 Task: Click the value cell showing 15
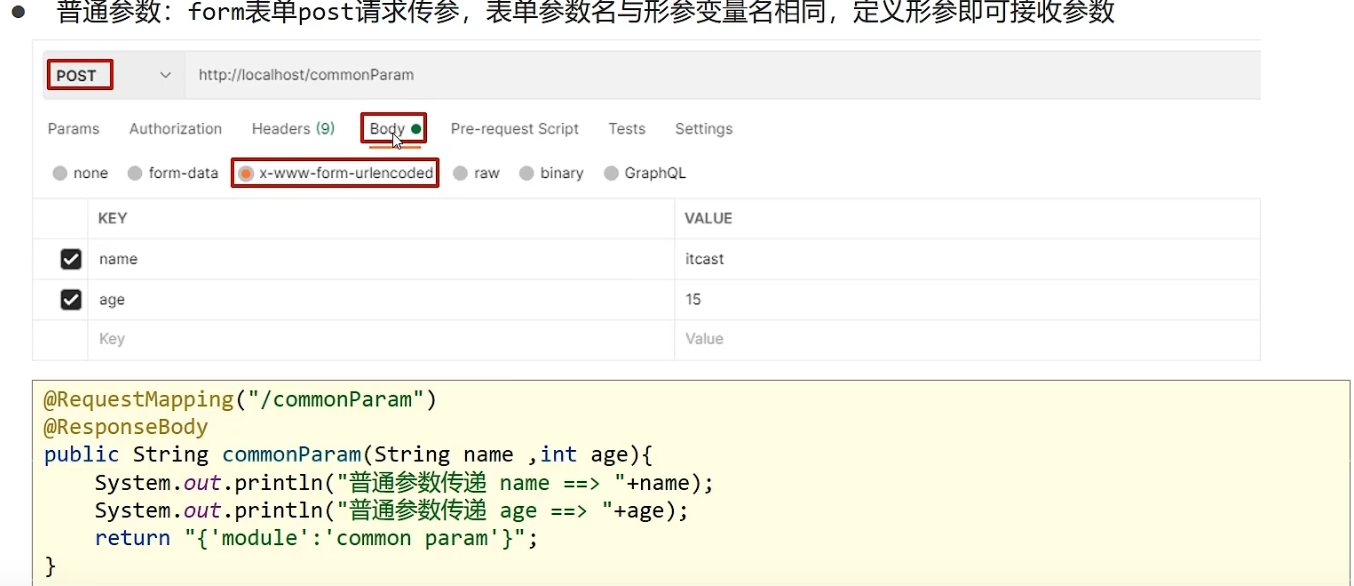(x=967, y=300)
